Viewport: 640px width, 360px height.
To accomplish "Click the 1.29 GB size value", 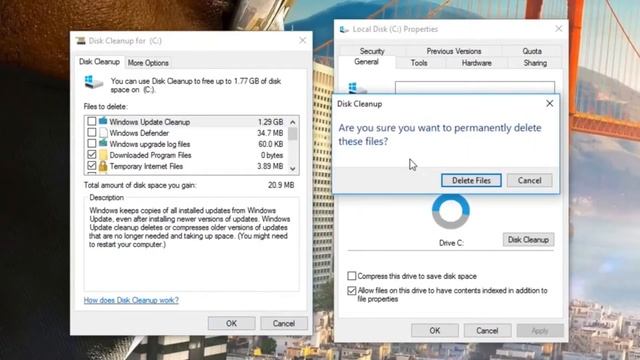I will pyautogui.click(x=270, y=122).
